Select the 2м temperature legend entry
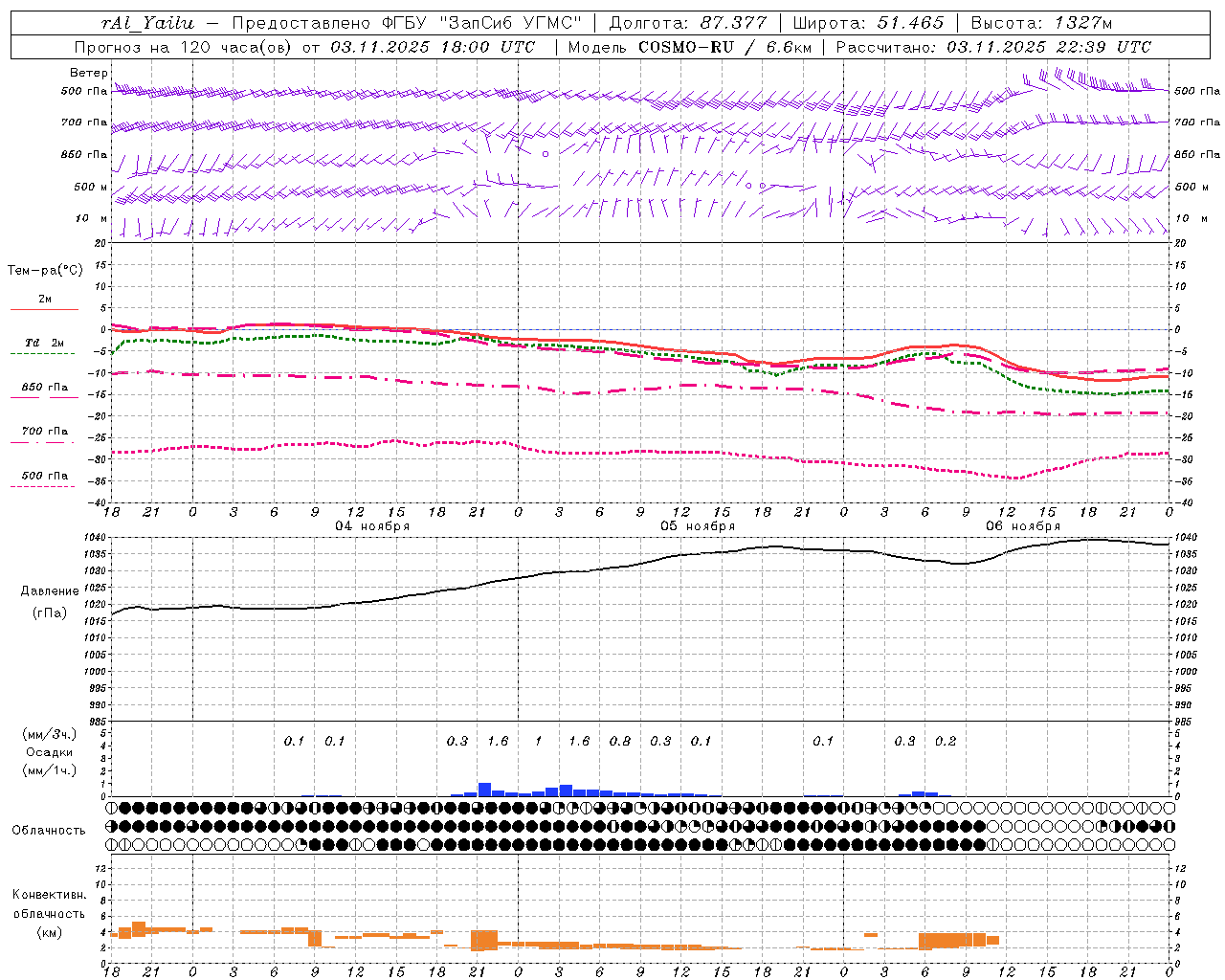Screen dimensions: 1225x980 (45, 299)
